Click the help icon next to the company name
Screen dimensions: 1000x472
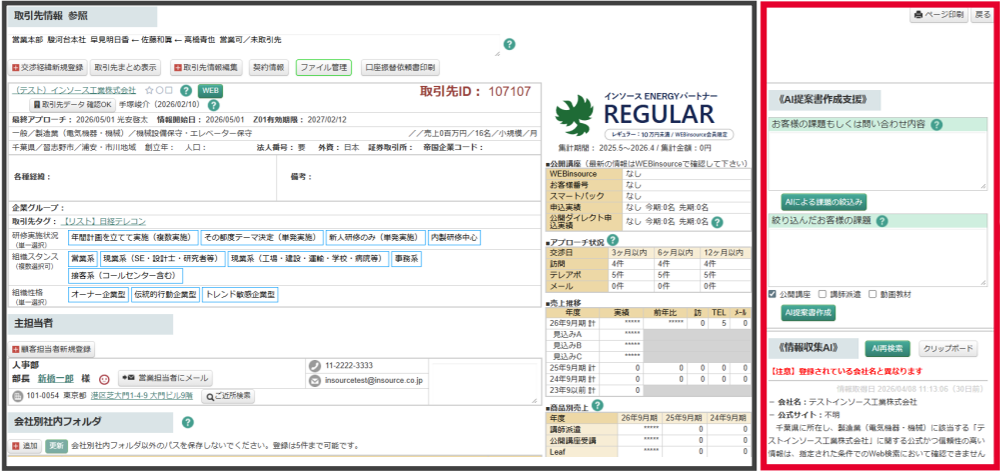coord(186,91)
